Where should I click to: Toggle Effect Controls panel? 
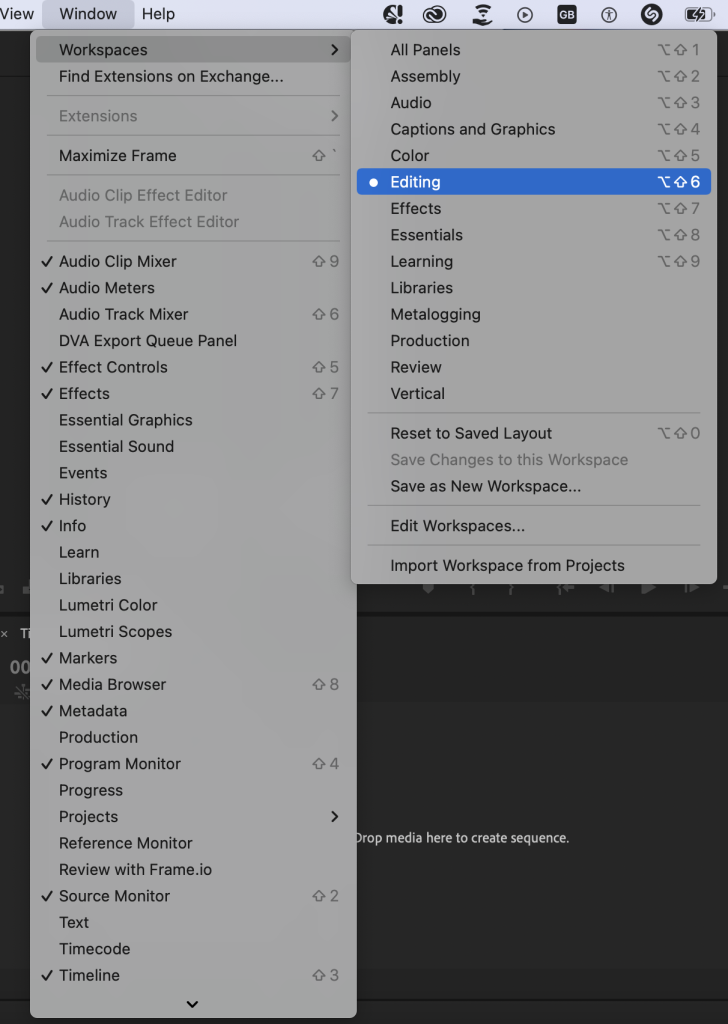point(193,367)
